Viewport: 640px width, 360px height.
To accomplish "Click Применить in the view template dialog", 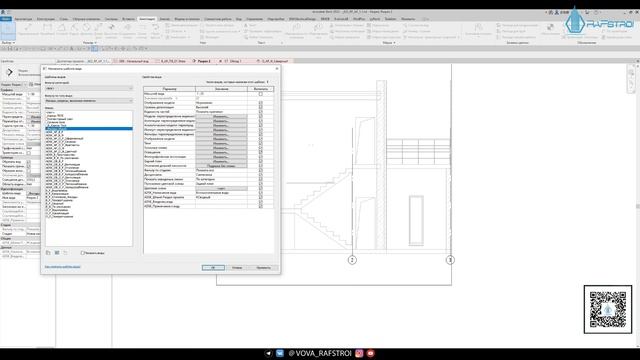I will click(x=263, y=268).
